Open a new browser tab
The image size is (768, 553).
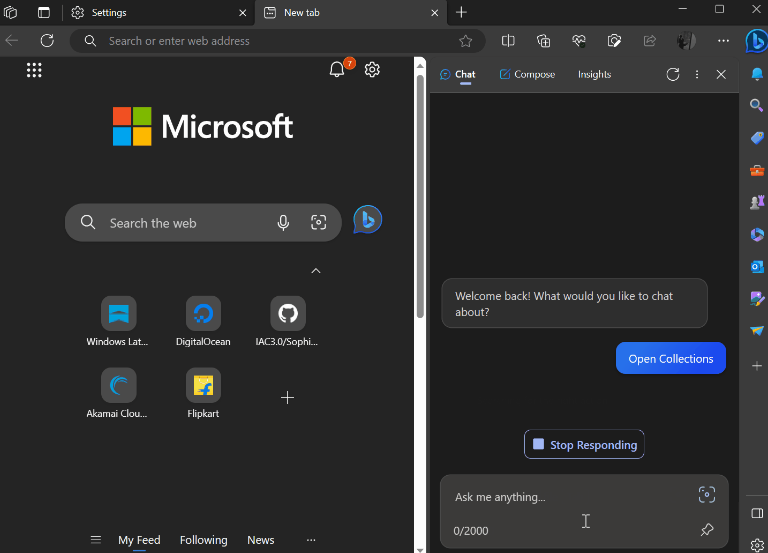(461, 13)
